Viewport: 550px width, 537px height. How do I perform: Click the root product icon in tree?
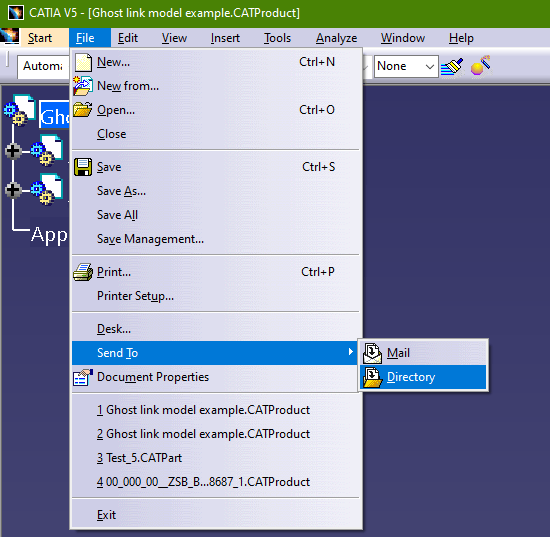[x=20, y=110]
